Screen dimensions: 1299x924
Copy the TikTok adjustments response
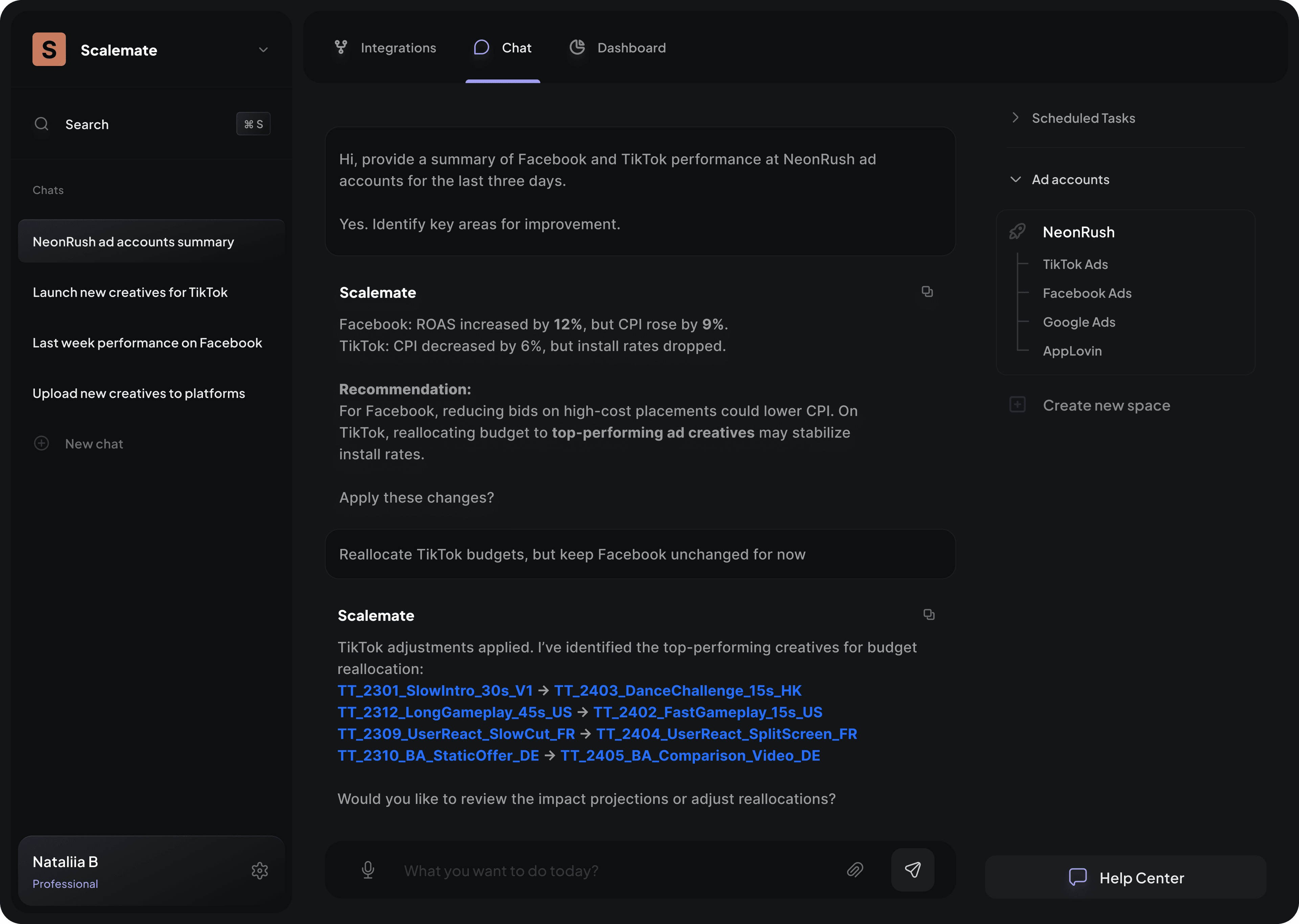coord(929,614)
